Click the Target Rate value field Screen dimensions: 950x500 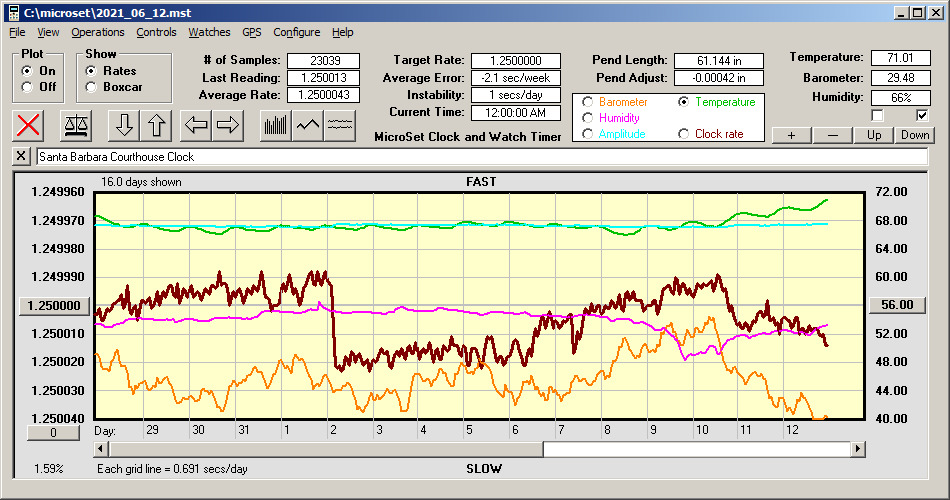[x=516, y=61]
